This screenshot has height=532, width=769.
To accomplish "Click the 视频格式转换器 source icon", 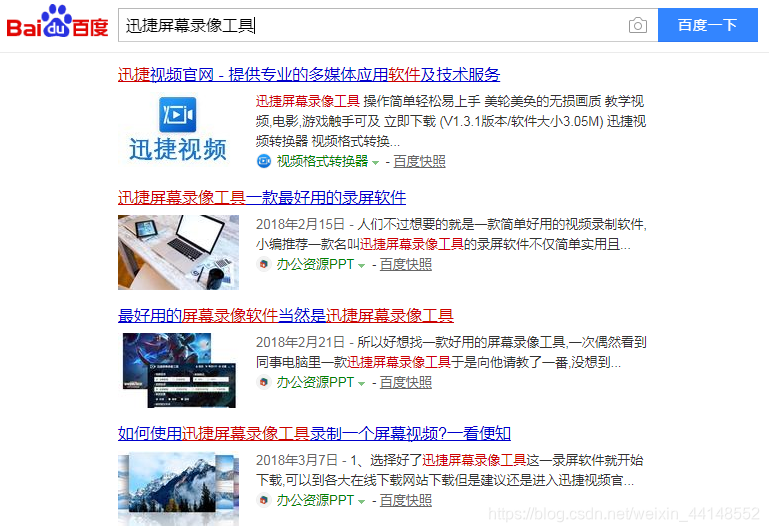I will (x=264, y=161).
